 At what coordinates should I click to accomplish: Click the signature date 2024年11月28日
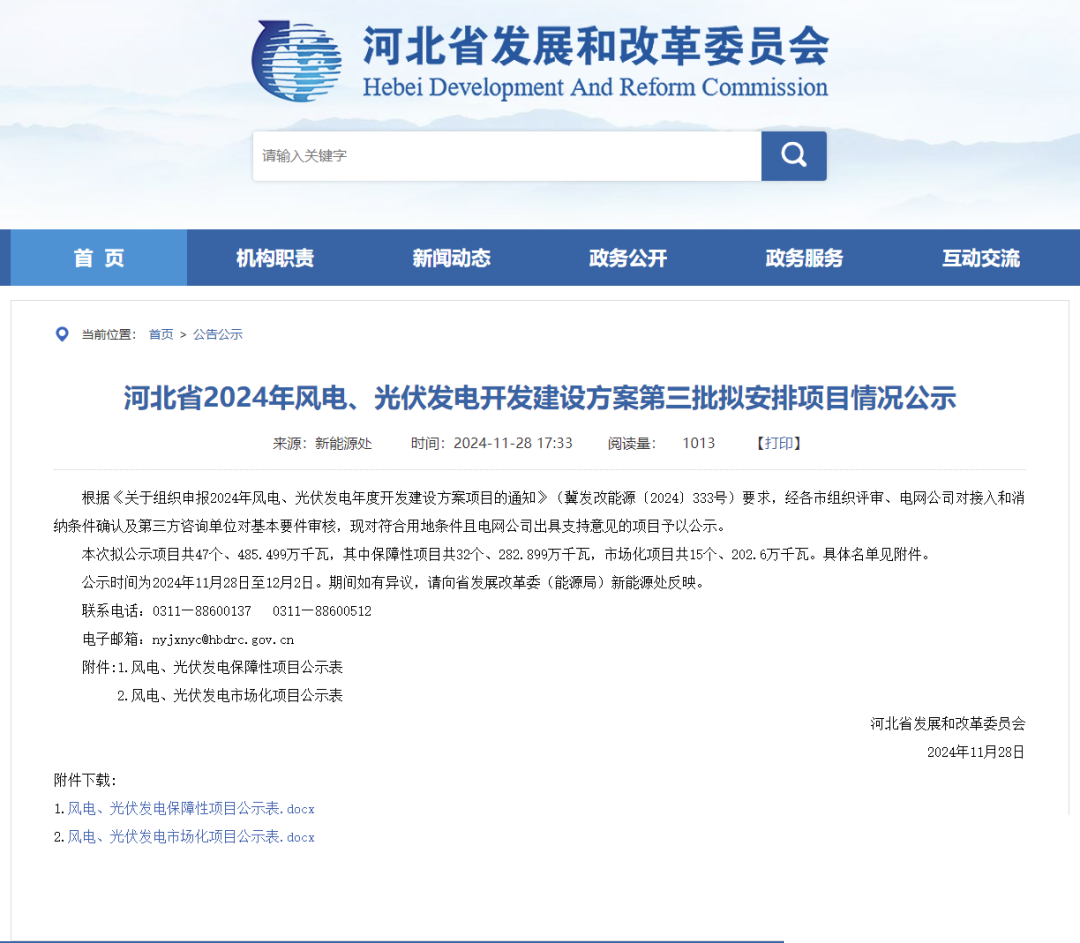pos(975,752)
